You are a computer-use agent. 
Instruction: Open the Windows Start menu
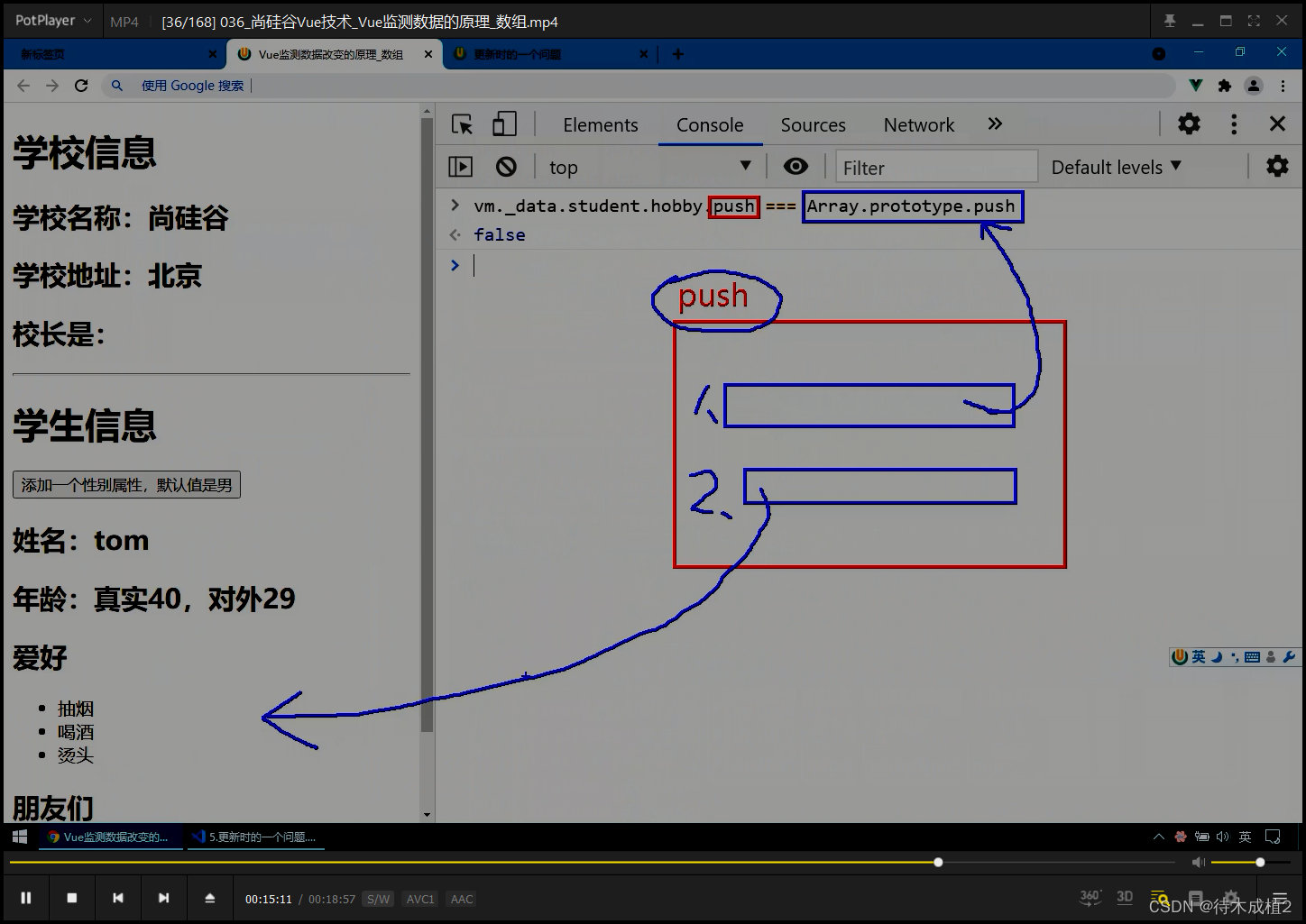coord(20,837)
